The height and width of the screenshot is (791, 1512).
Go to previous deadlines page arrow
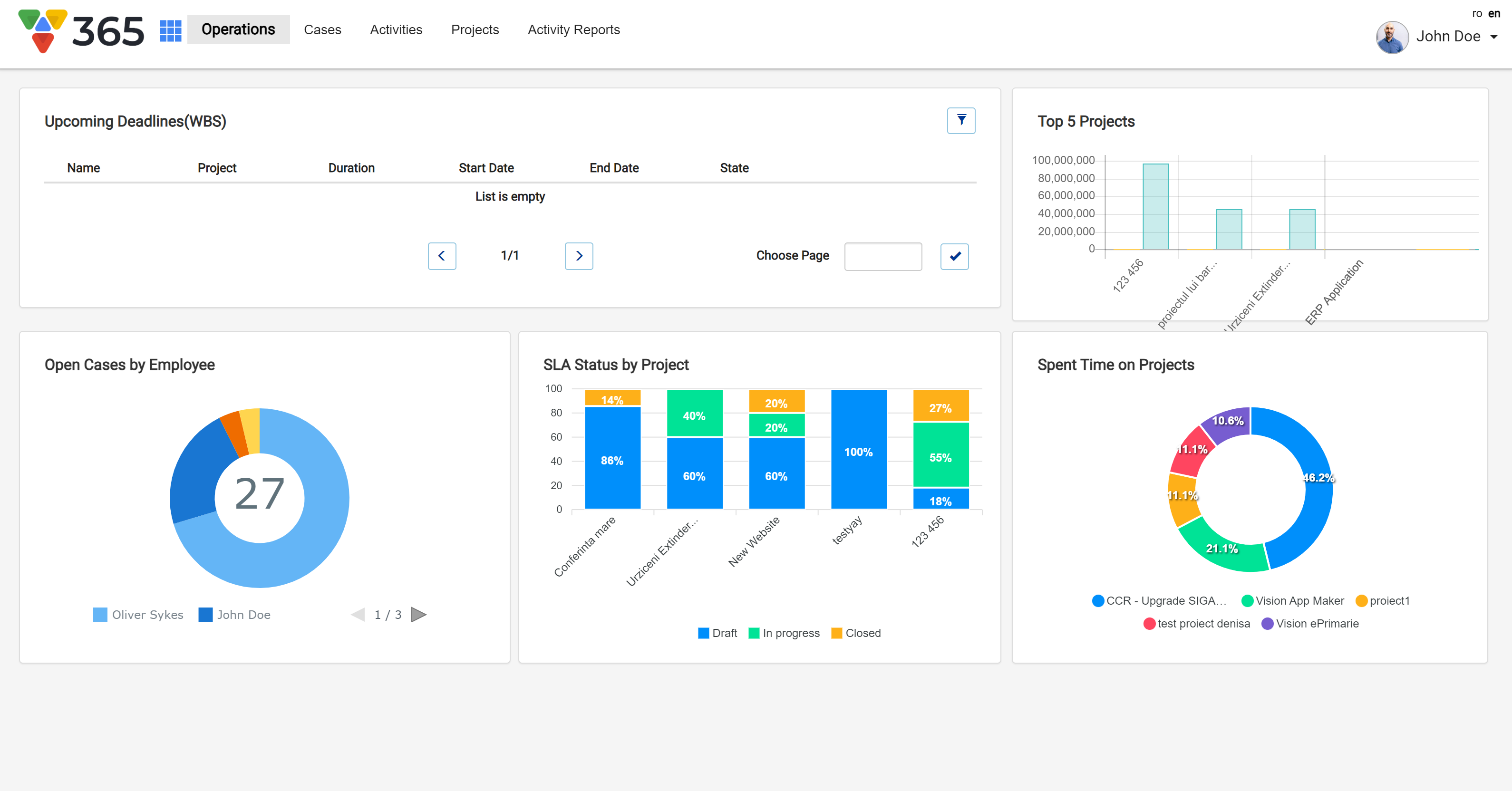441,256
